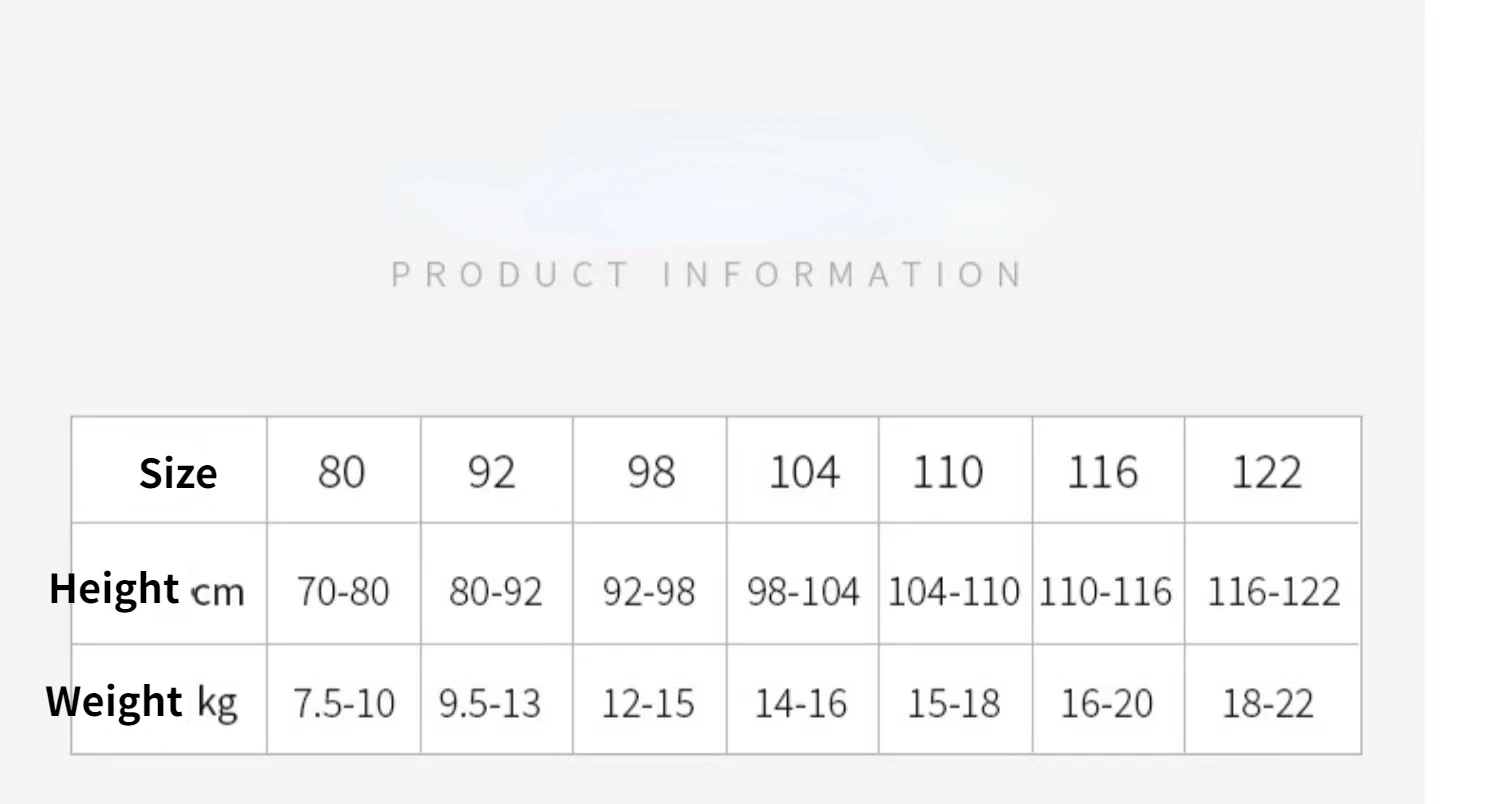Select the size 122 column header
The height and width of the screenshot is (804, 1500).
pos(1267,472)
